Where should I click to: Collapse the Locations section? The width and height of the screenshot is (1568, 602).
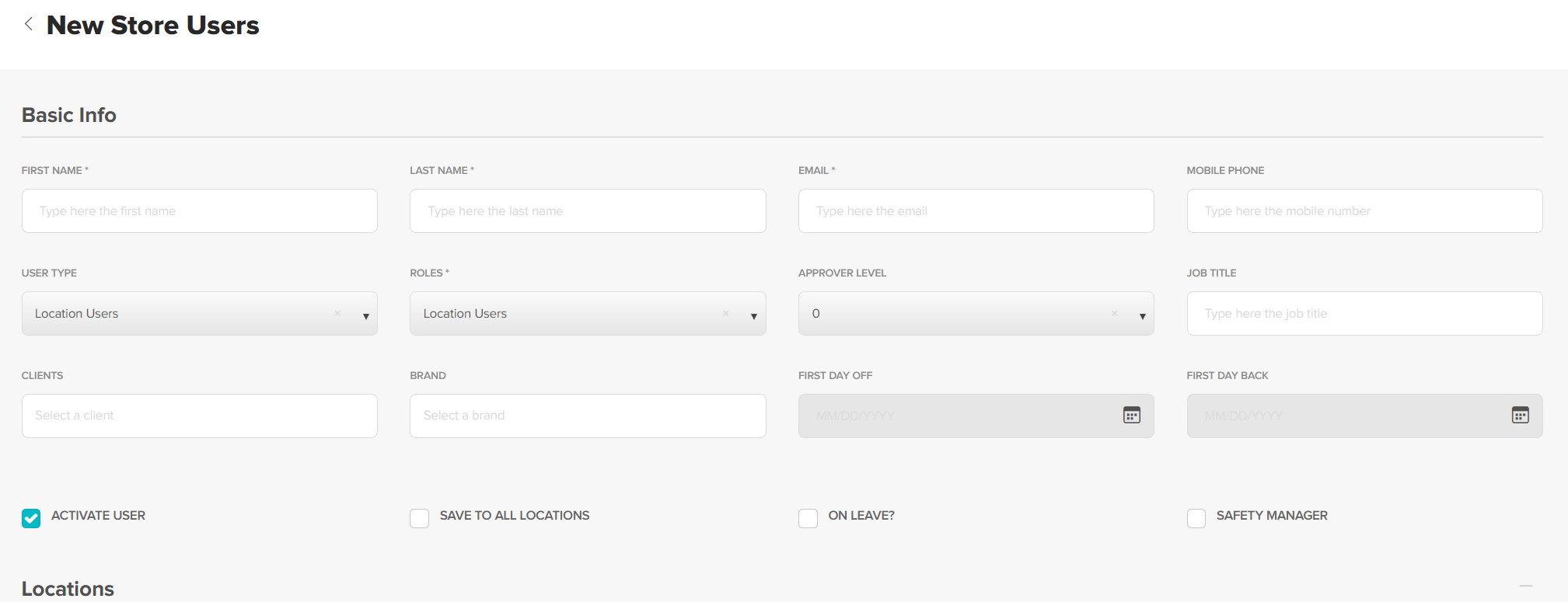pyautogui.click(x=1525, y=586)
